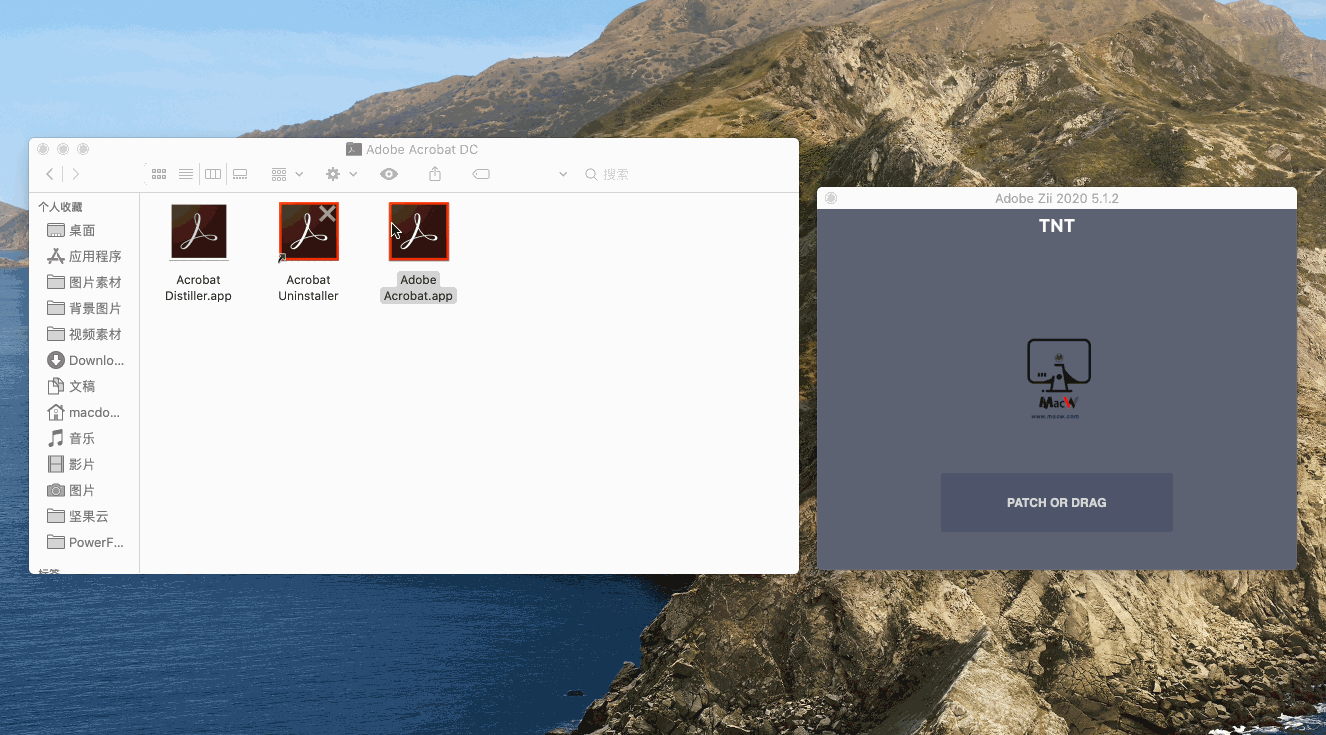1326x735 pixels.
Task: Switch Finder to gallery view
Action: click(x=240, y=173)
